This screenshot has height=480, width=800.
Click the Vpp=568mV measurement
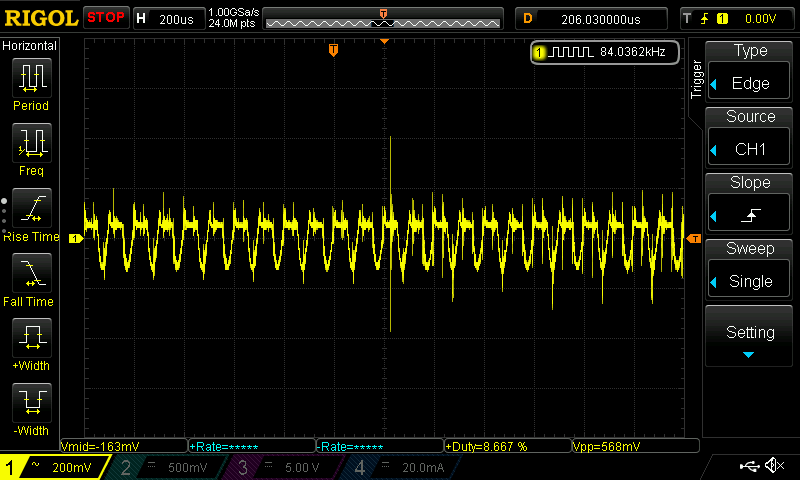[x=636, y=446]
